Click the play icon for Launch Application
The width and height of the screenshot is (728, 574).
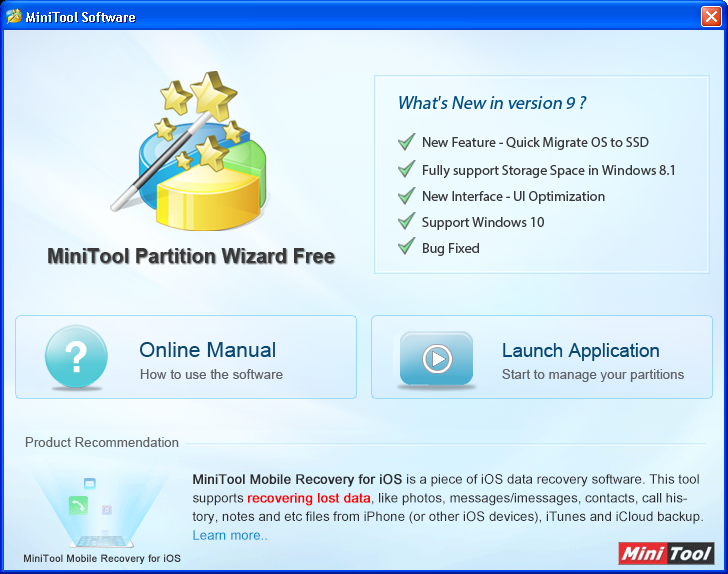click(436, 359)
